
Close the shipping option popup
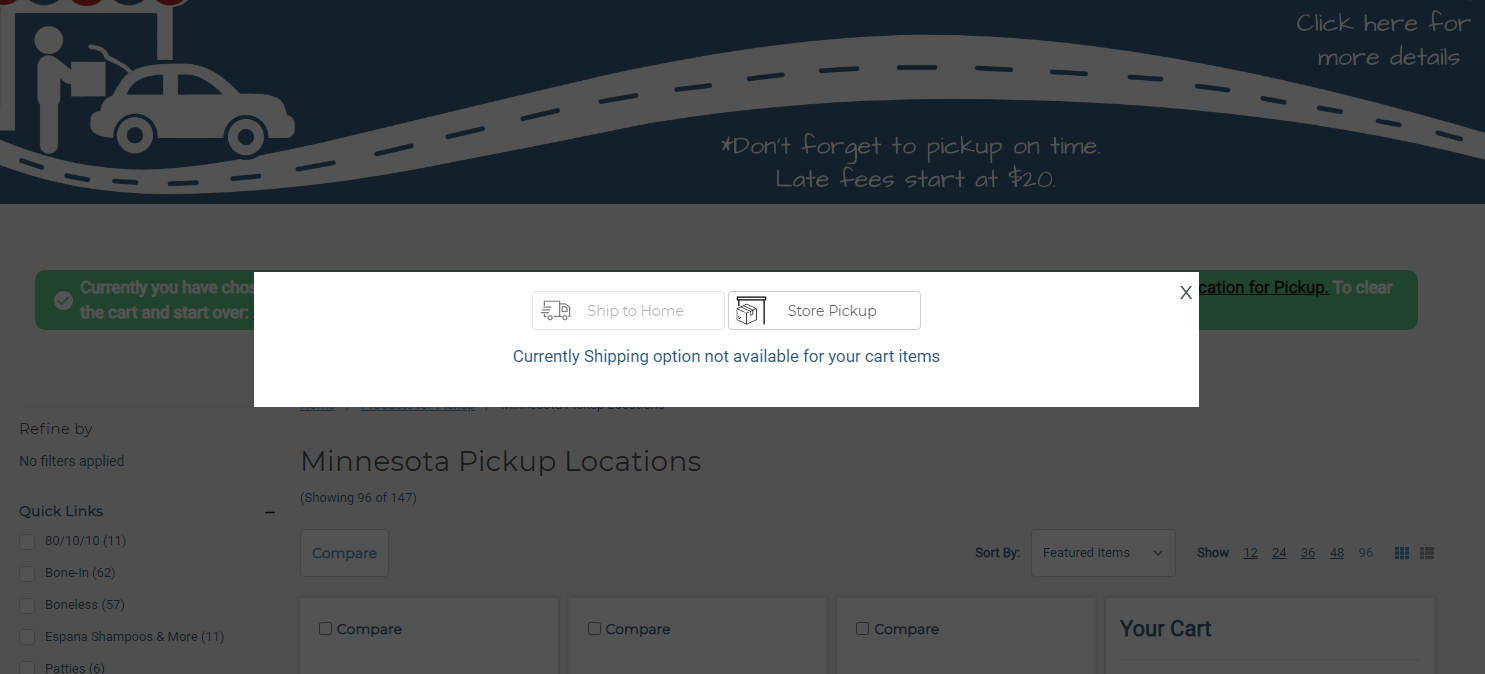click(x=1186, y=293)
